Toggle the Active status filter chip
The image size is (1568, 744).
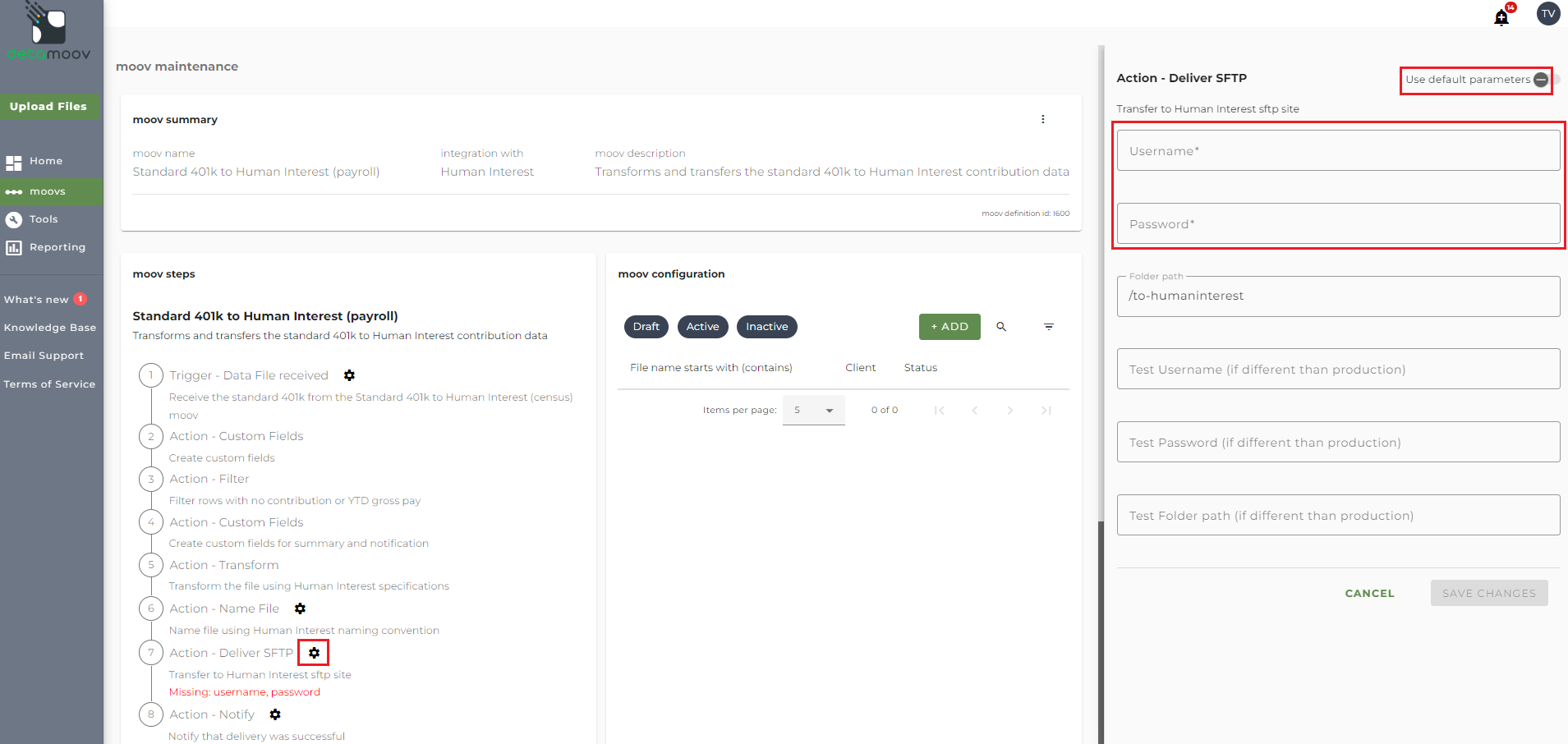[703, 327]
